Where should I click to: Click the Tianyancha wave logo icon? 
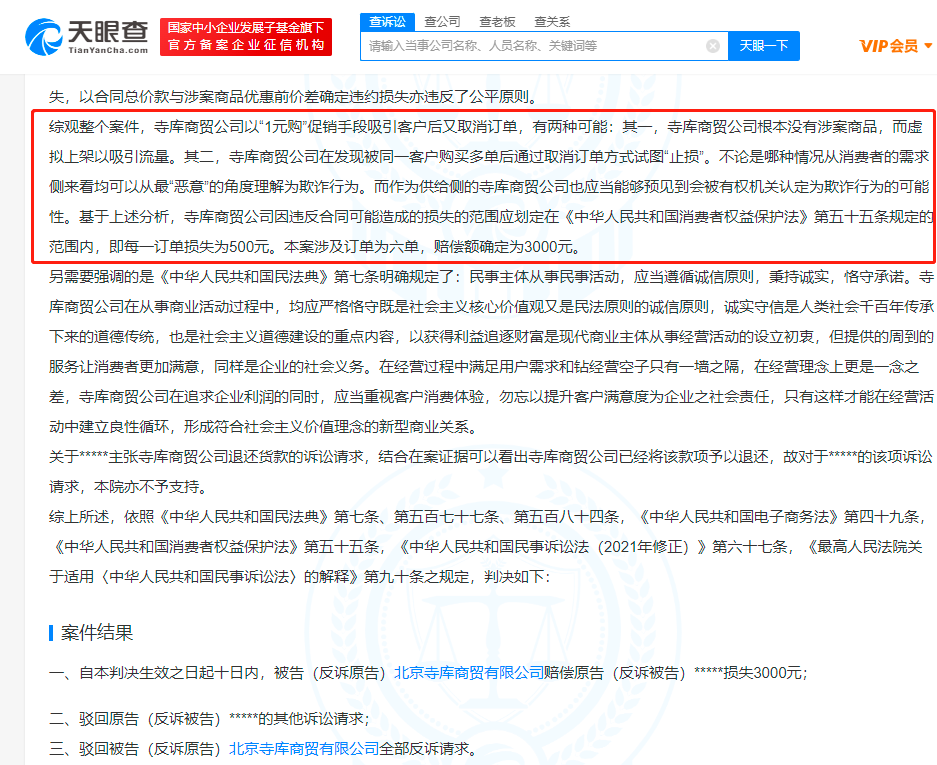42,35
